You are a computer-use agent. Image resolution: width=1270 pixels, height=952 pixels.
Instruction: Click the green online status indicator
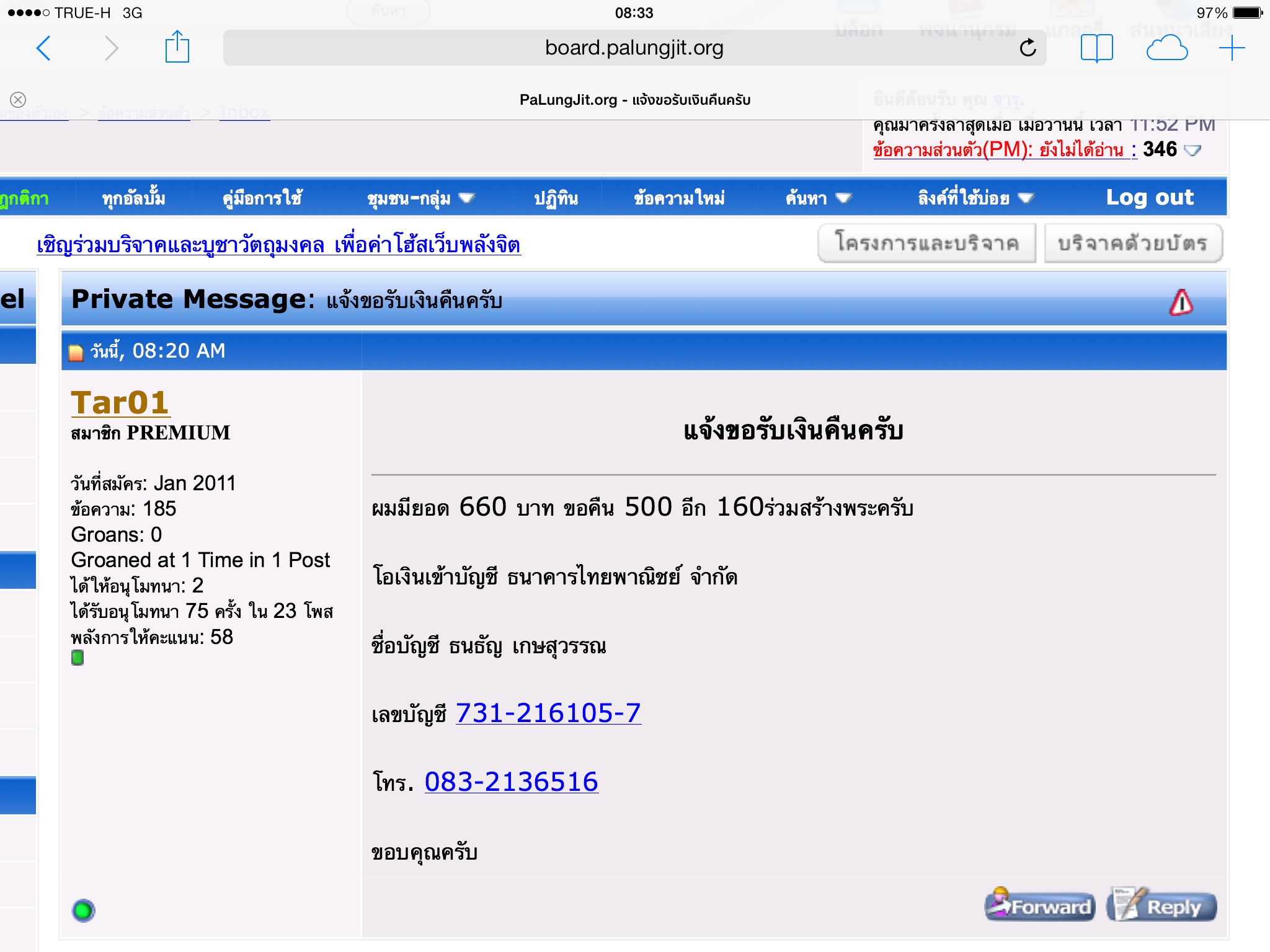(x=83, y=910)
